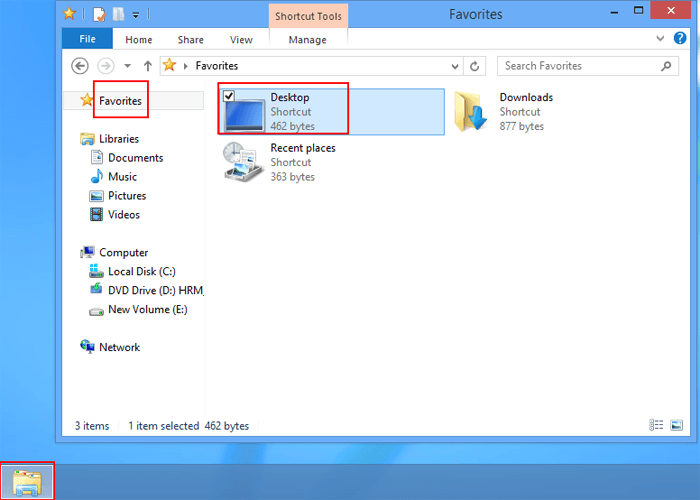Open Local Disk (C:)
The width and height of the screenshot is (700, 500).
[x=142, y=271]
